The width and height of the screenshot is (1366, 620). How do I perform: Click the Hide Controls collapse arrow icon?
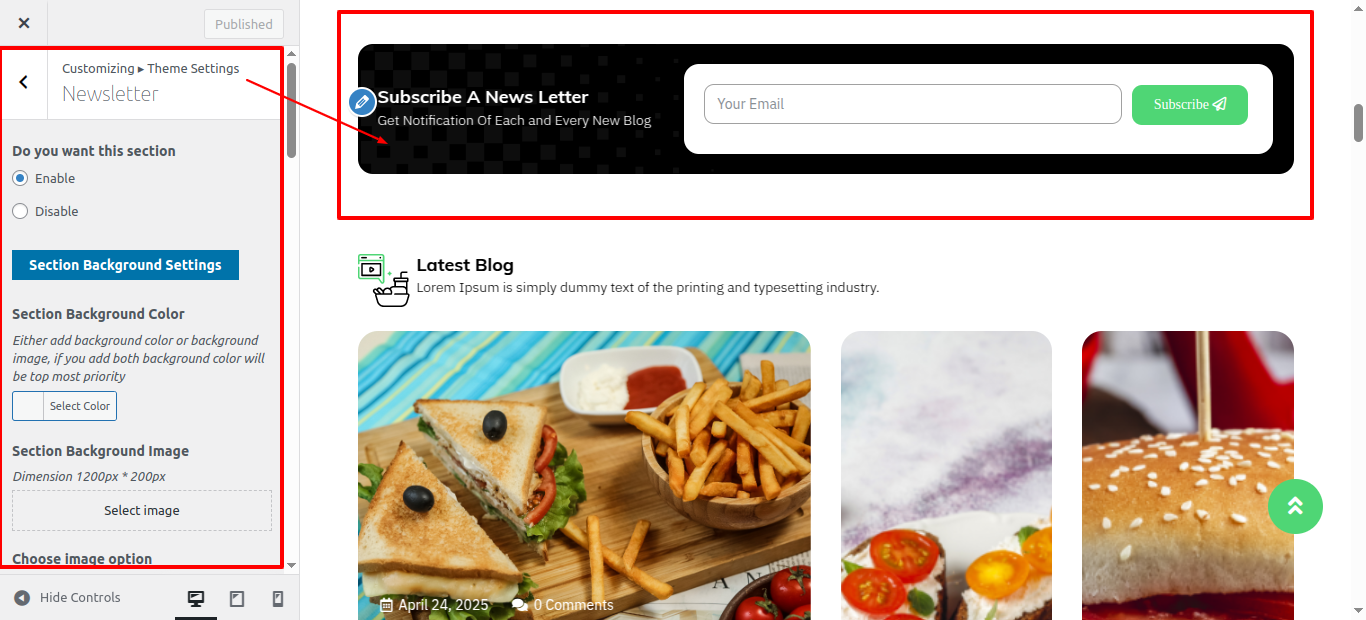(x=22, y=598)
